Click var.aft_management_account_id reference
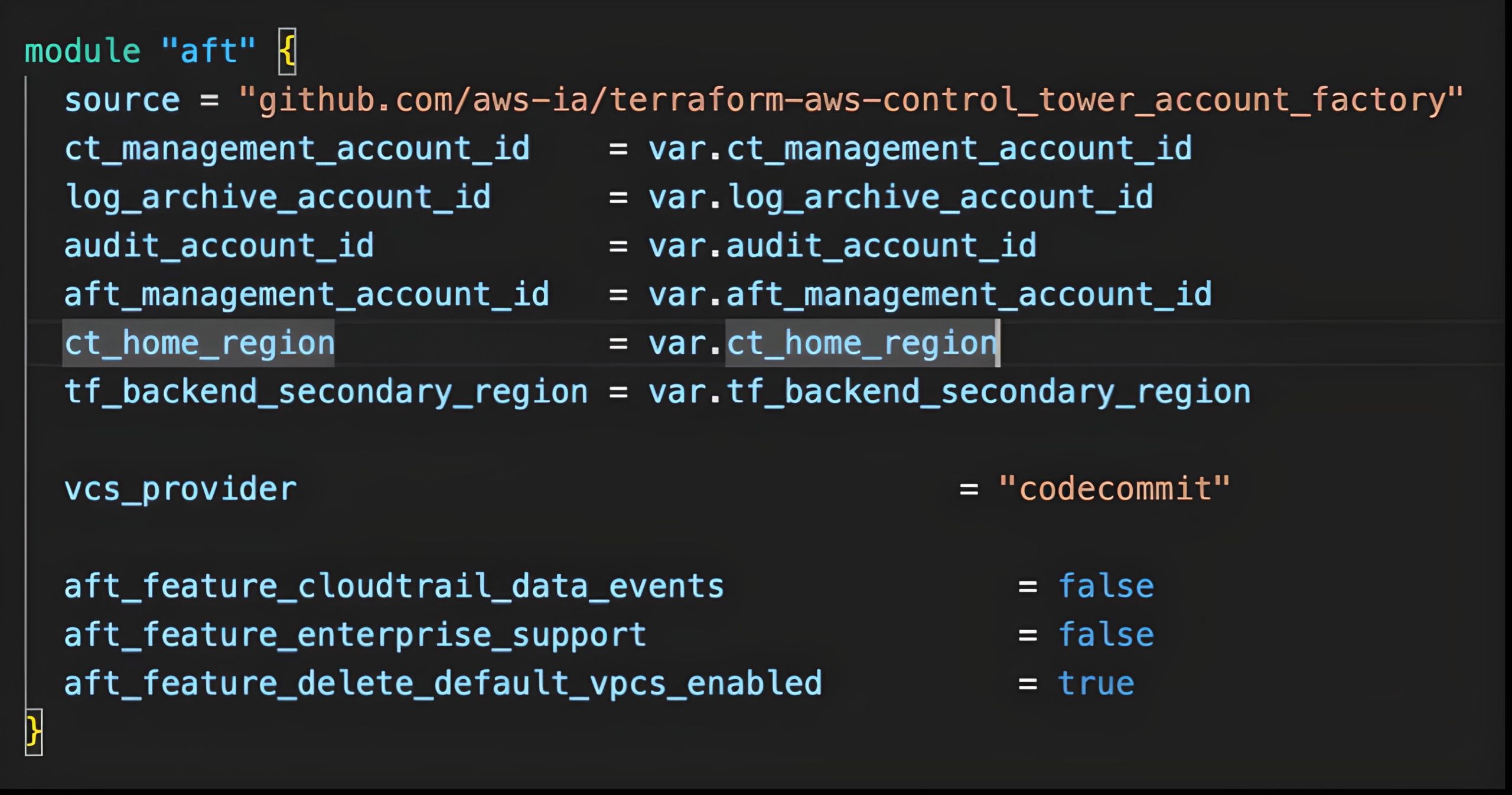 pos(930,295)
